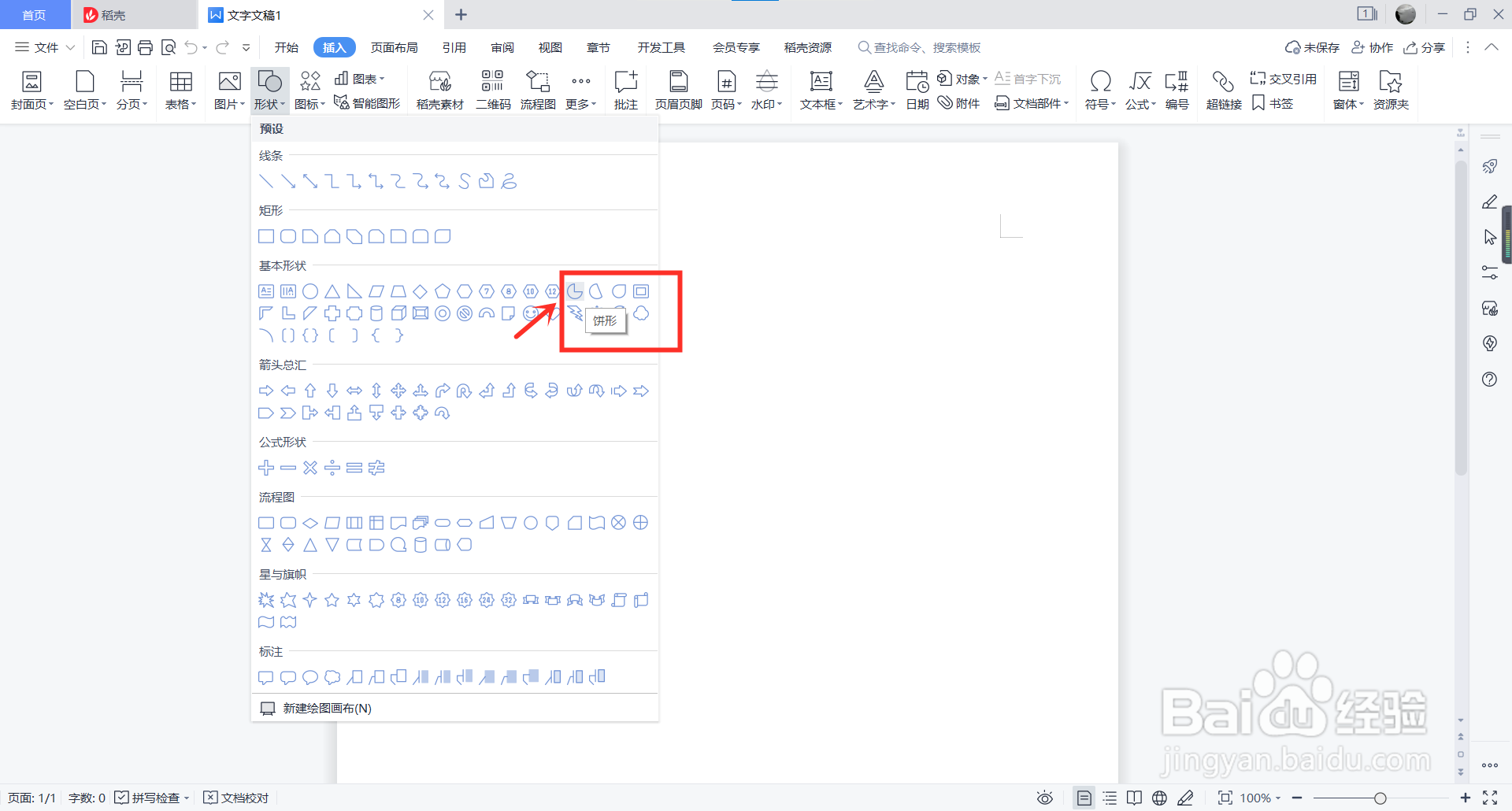Image resolution: width=1512 pixels, height=811 pixels.
Task: Undo the last action
Action: pos(191,48)
